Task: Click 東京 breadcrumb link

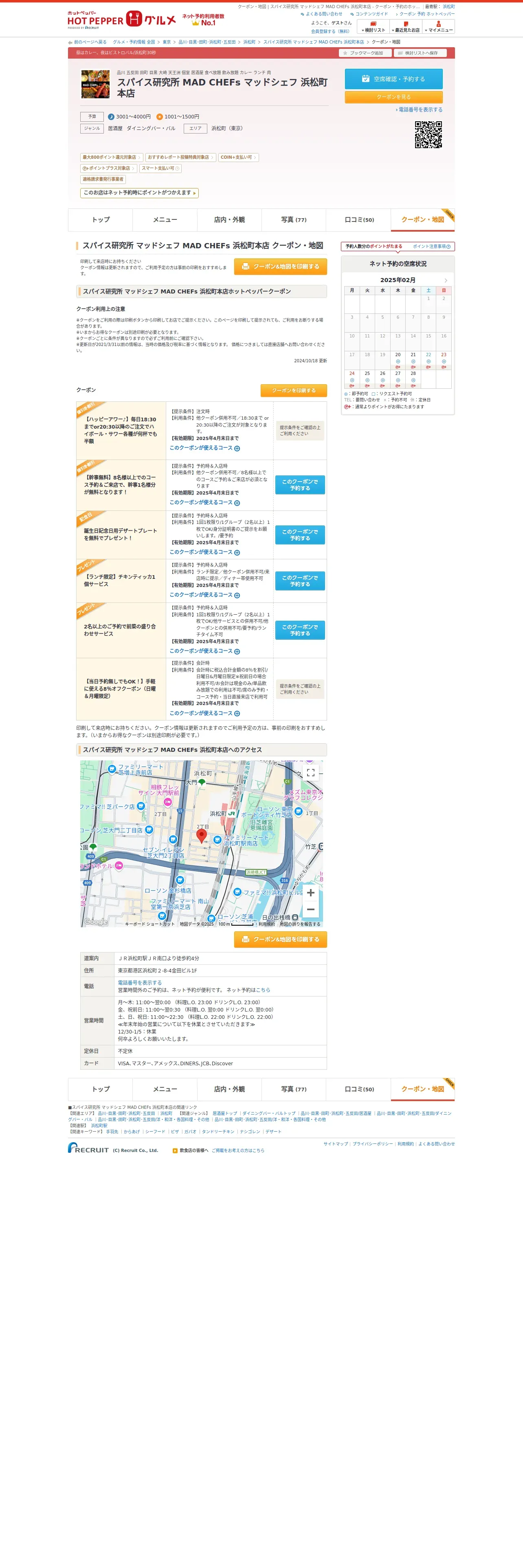Action: coord(167,42)
